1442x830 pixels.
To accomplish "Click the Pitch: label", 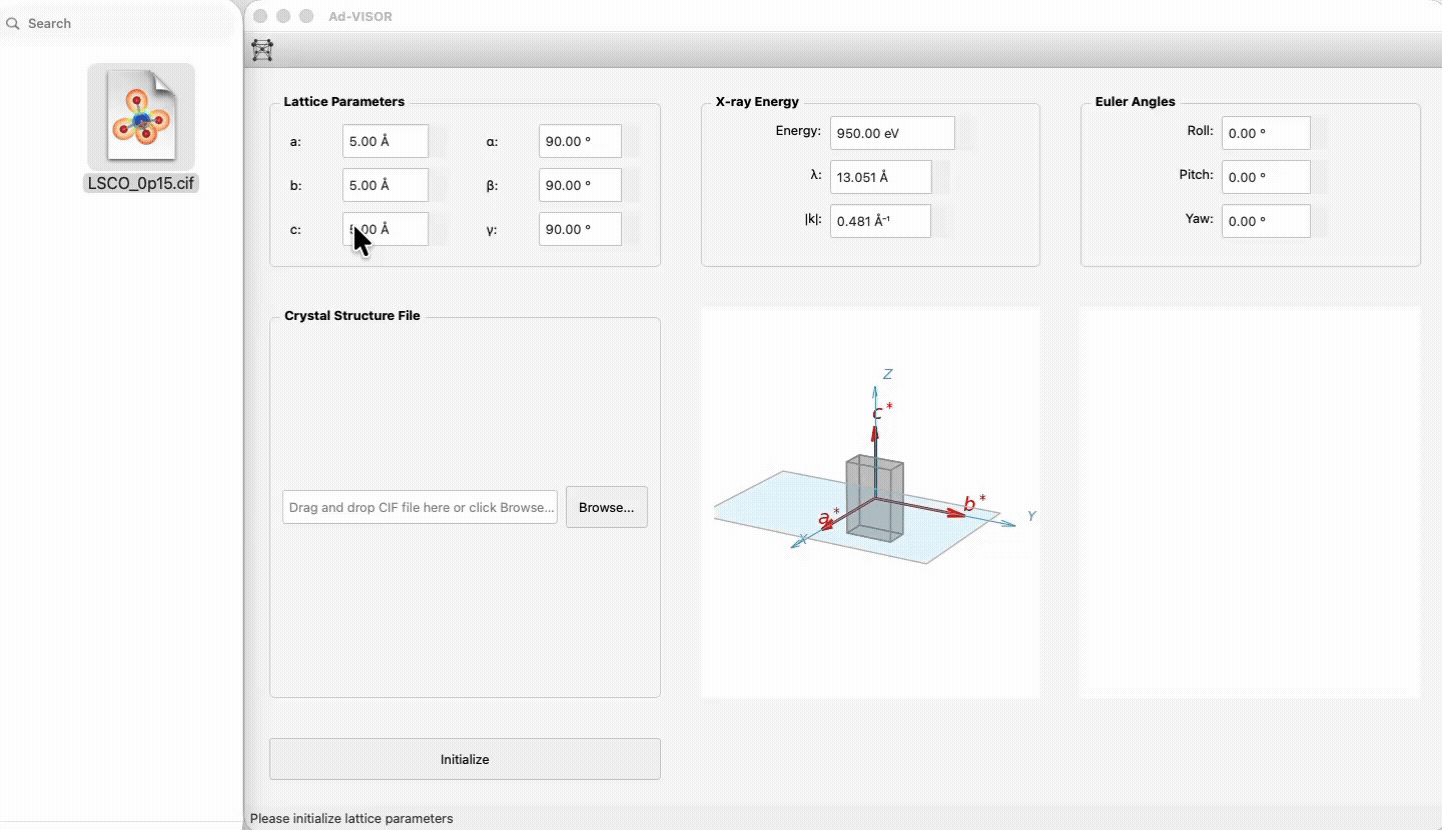I will point(1196,175).
